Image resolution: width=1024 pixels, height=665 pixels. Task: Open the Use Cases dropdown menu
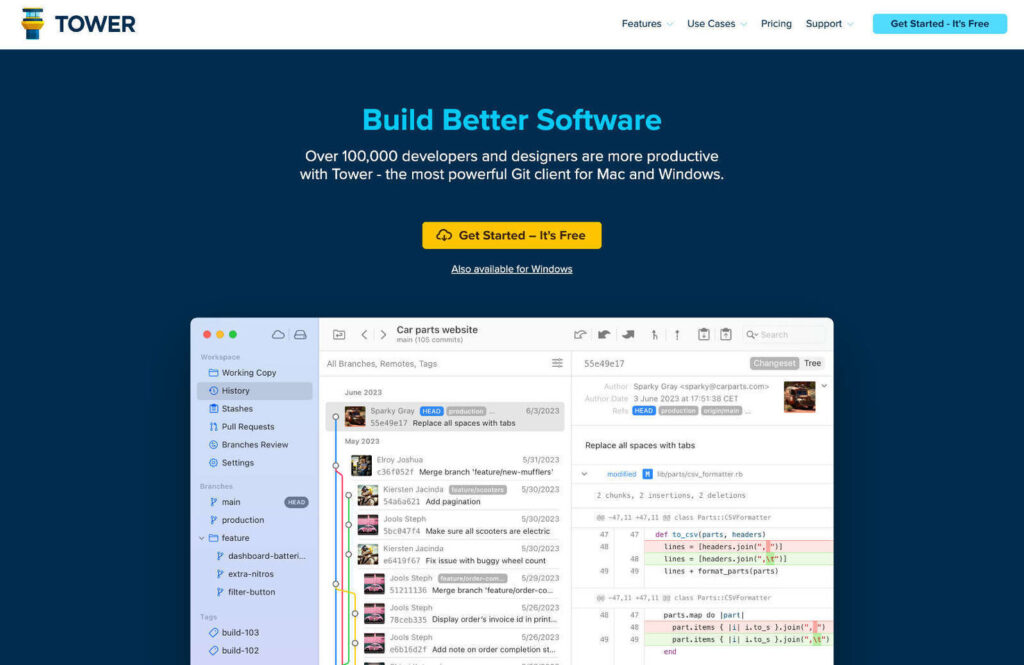716,24
